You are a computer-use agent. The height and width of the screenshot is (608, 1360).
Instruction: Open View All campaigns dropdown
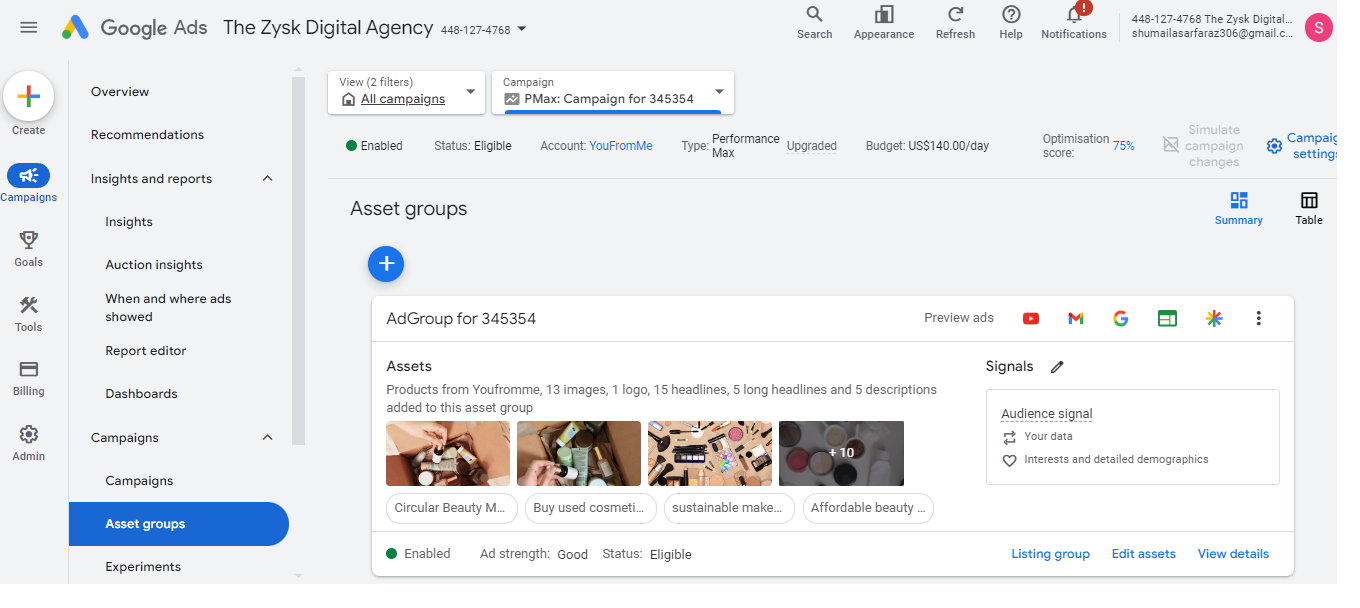point(406,91)
